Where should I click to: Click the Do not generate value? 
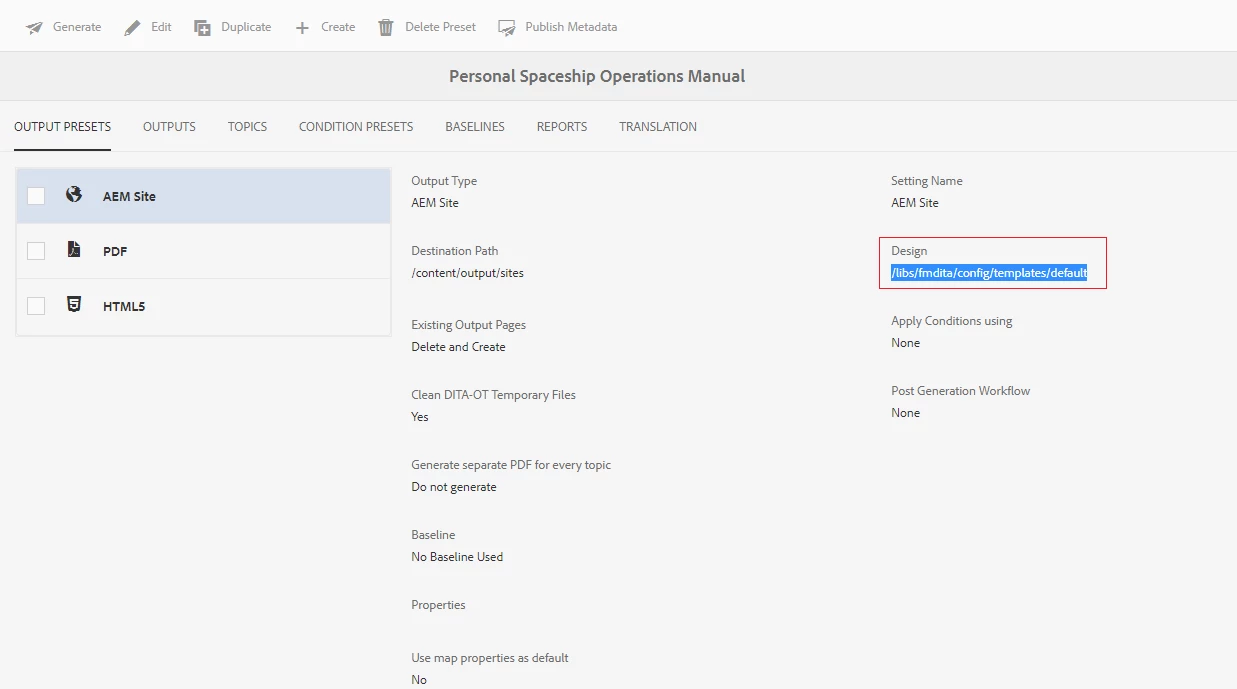[454, 487]
